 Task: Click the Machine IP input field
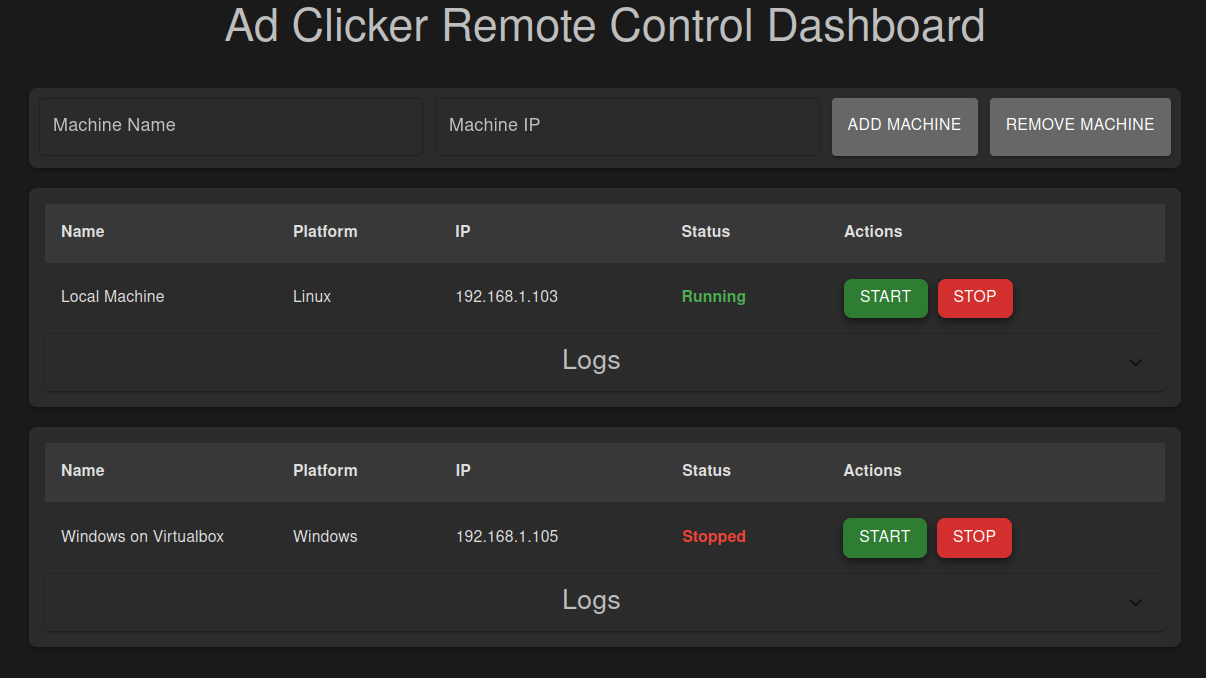[x=627, y=127]
